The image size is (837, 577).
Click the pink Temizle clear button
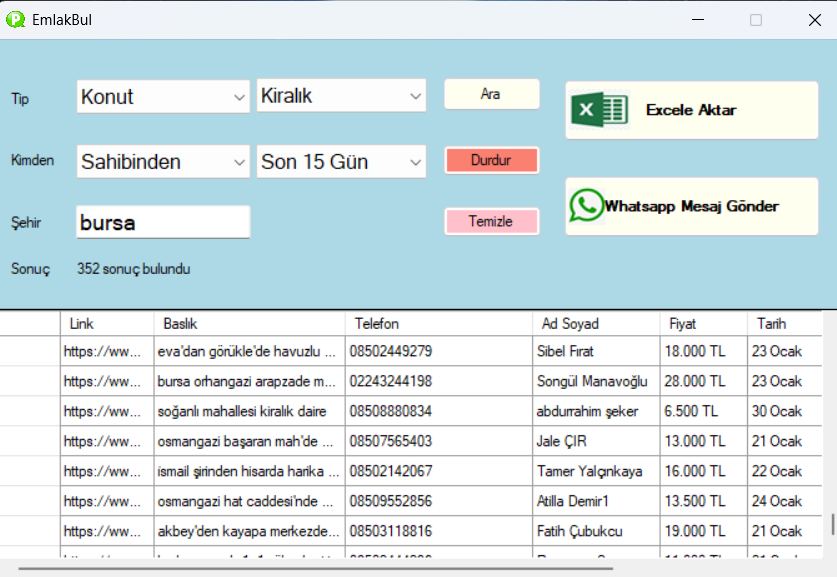tap(491, 221)
